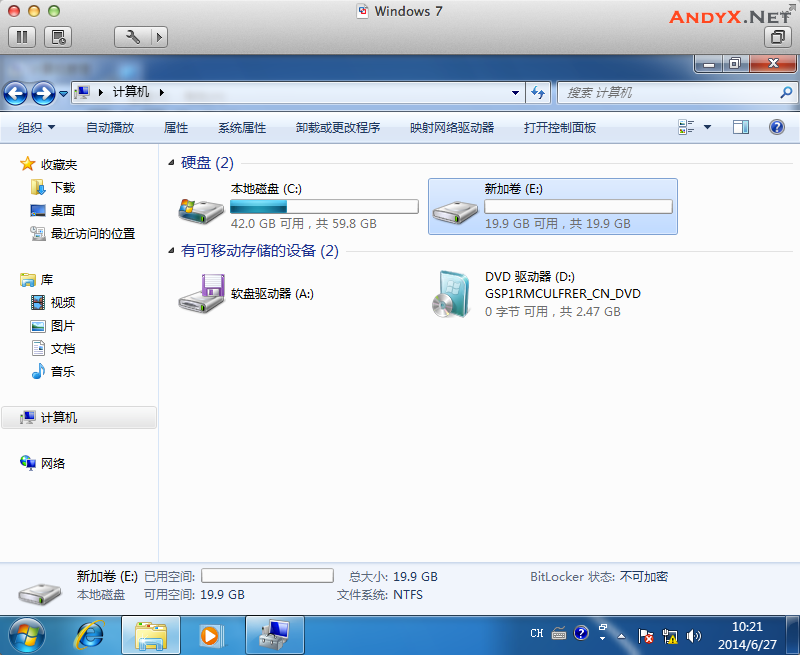Click the computer icon in address bar
The image size is (800, 655).
pos(82,92)
